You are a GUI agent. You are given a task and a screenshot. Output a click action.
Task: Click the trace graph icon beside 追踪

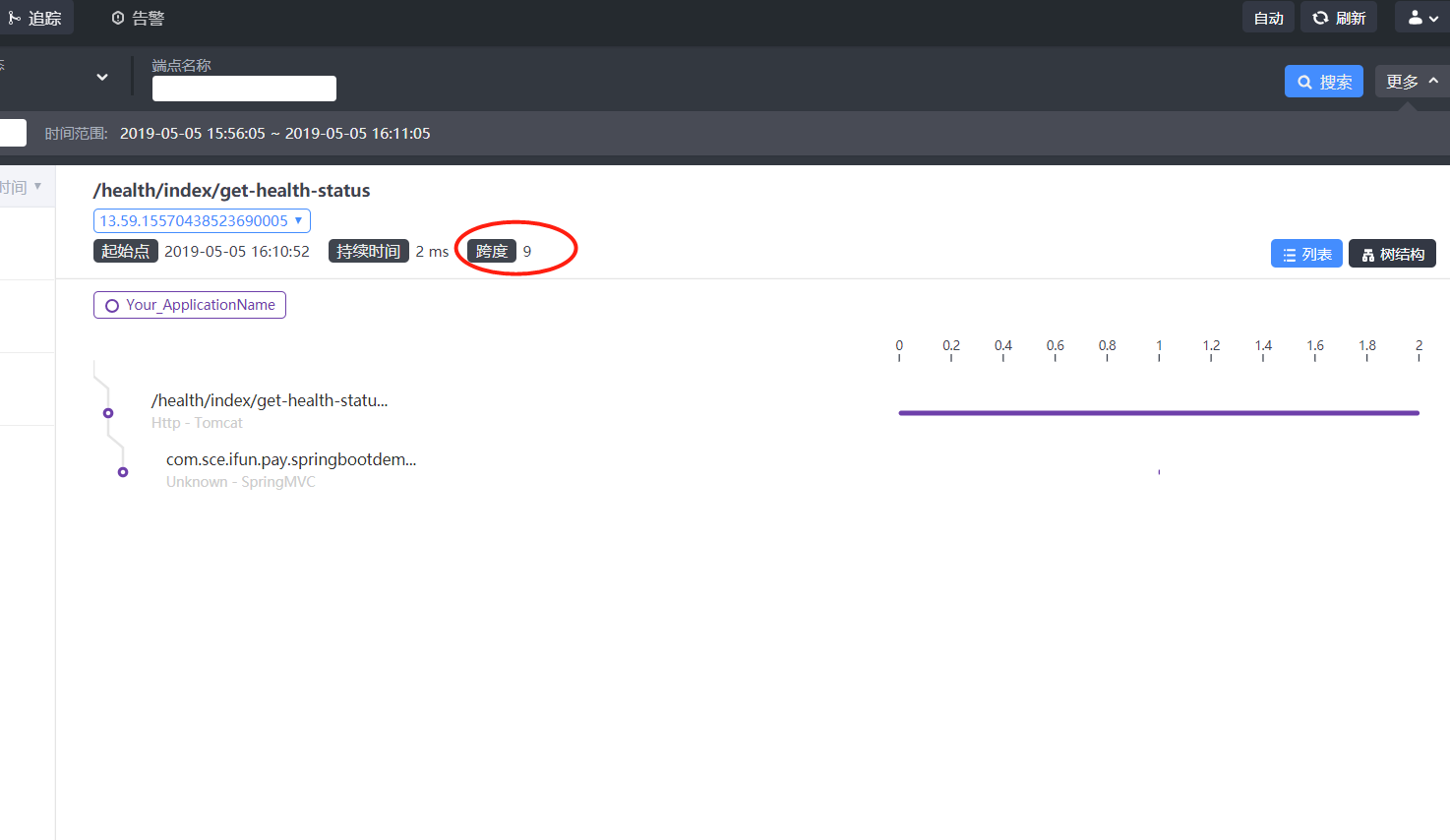pos(14,17)
